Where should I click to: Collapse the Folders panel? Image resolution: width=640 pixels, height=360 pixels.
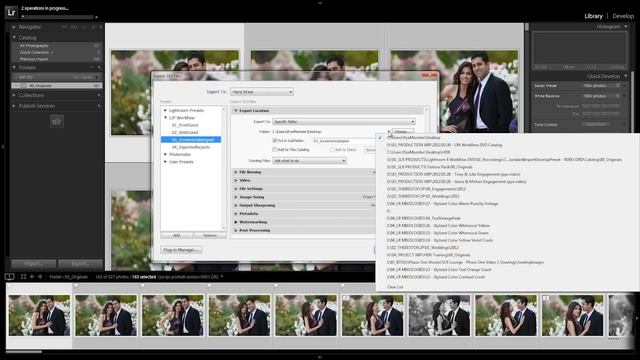pos(14,67)
